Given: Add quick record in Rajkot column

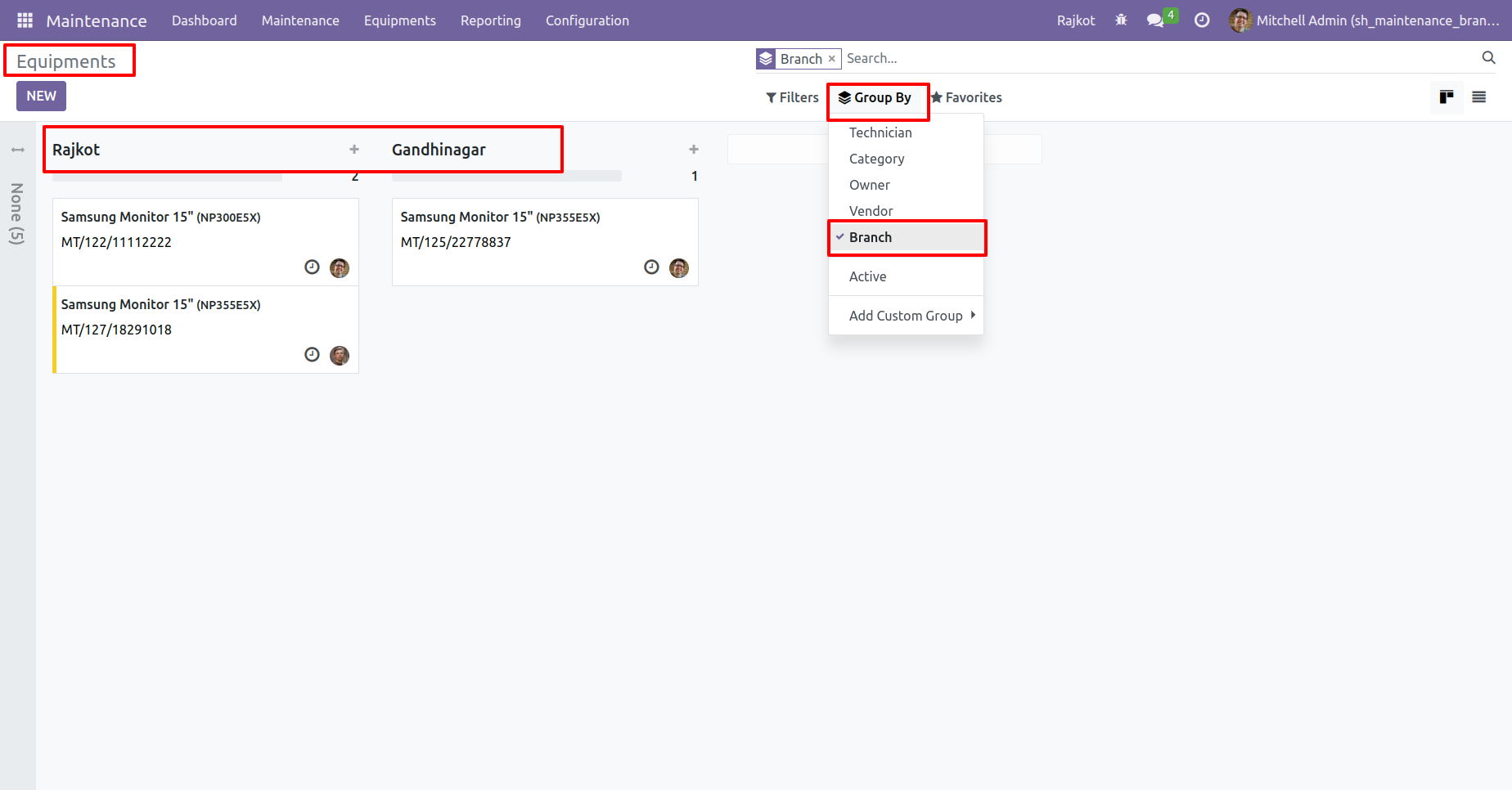Looking at the screenshot, I should pyautogui.click(x=354, y=150).
